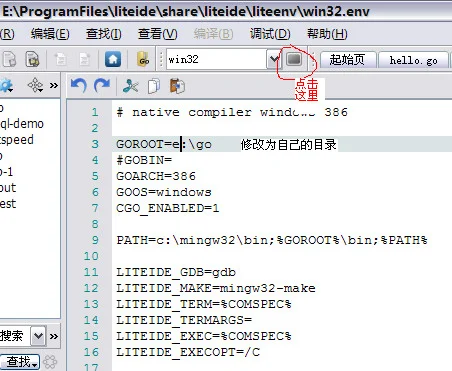The image size is (452, 371).
Task: Click line number 9 in gutter
Action: pyautogui.click(x=95, y=240)
